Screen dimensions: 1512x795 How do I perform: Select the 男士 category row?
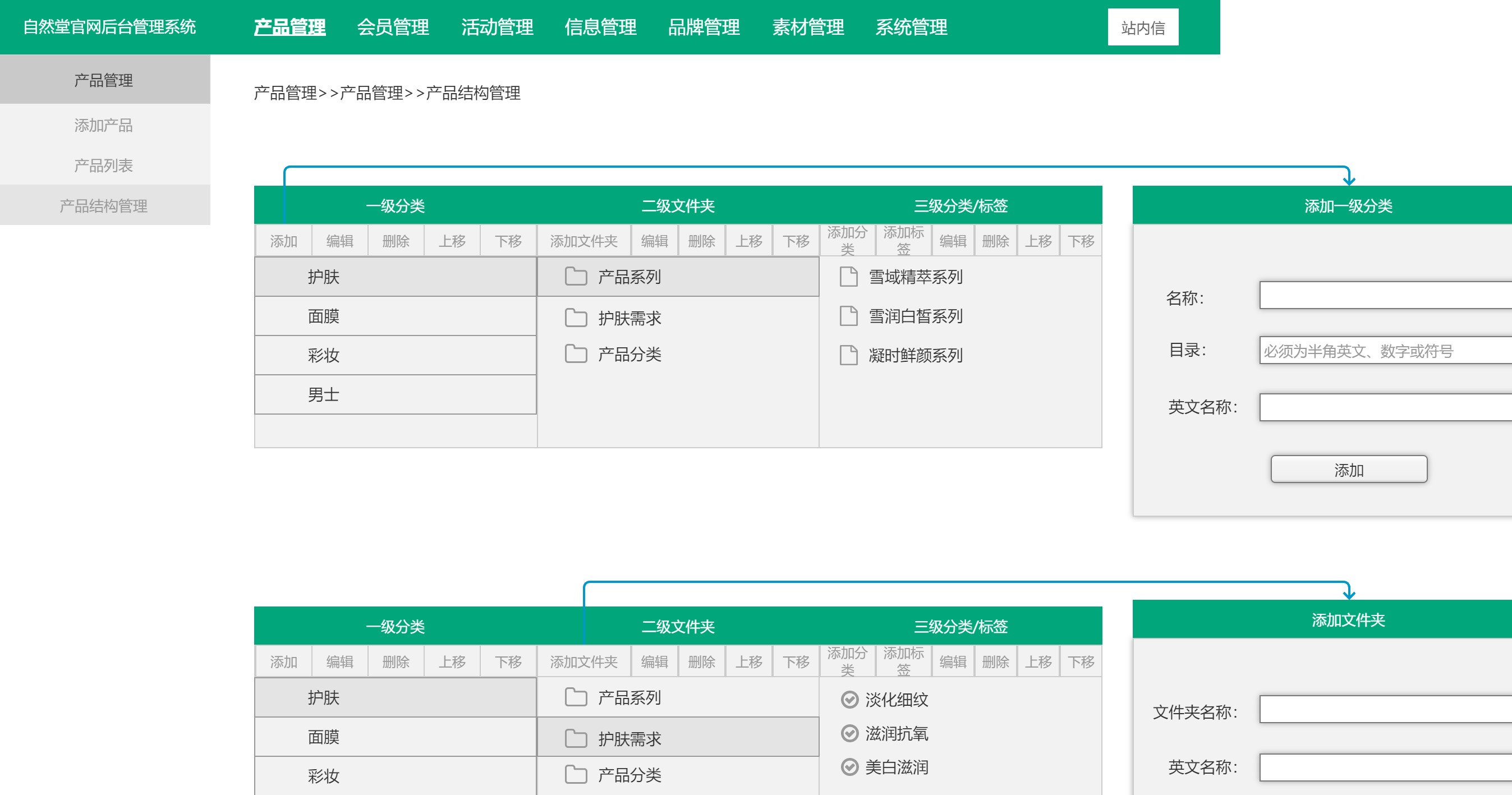pyautogui.click(x=396, y=394)
